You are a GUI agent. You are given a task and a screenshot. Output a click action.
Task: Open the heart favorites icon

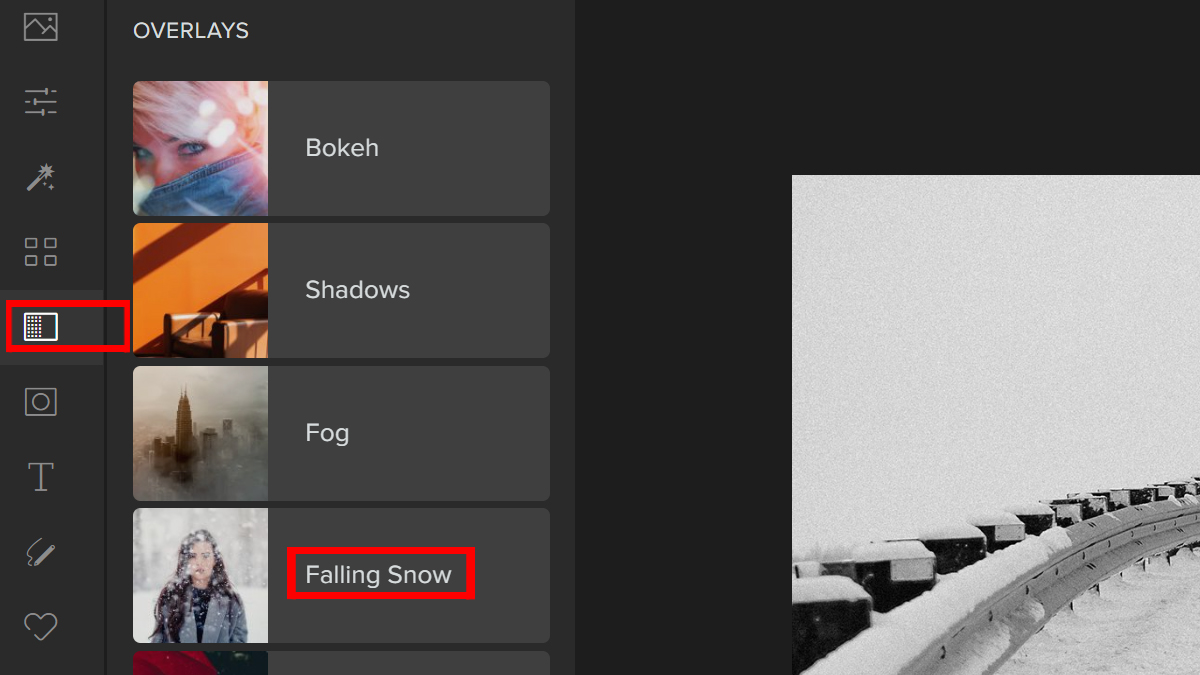[41, 627]
